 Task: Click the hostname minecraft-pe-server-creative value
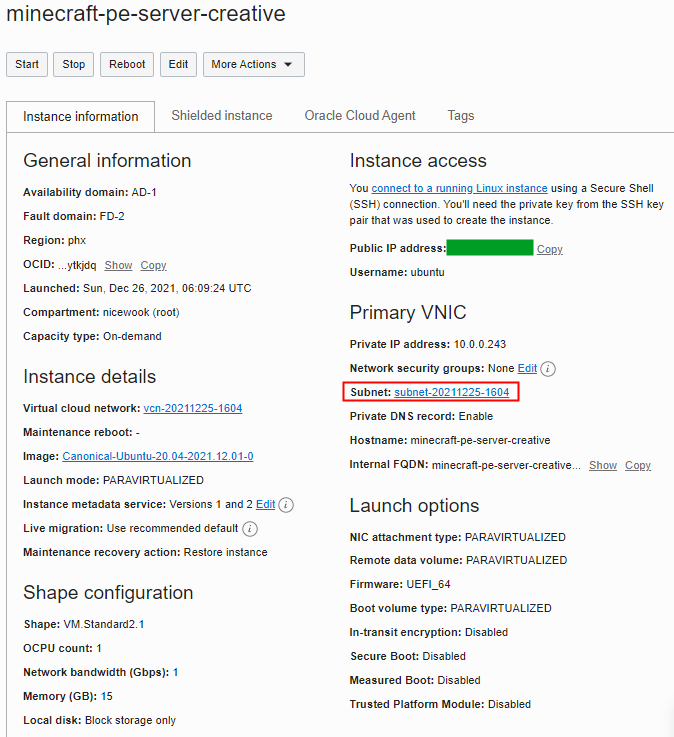480,440
